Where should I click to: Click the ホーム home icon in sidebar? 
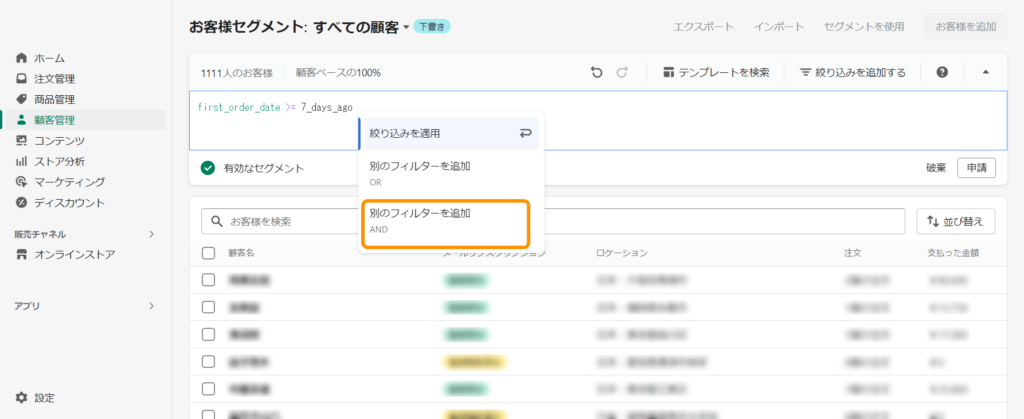(x=22, y=58)
